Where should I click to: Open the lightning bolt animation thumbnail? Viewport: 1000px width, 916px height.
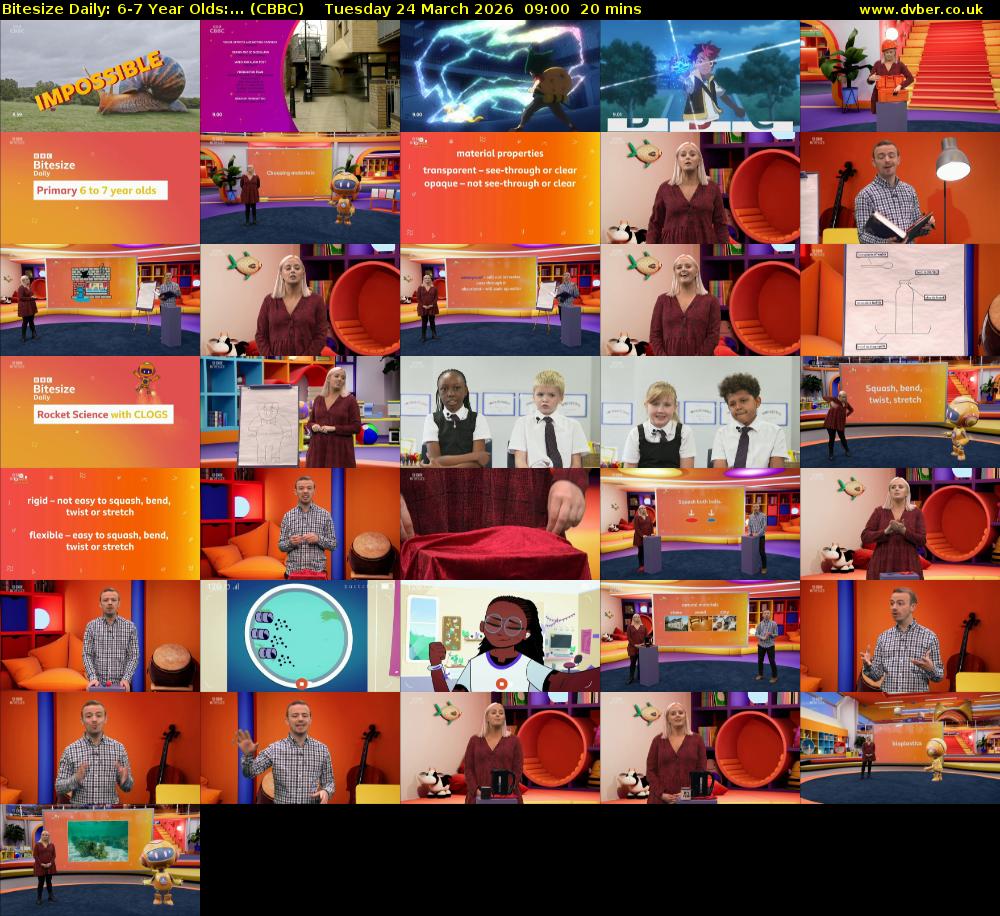(500, 76)
